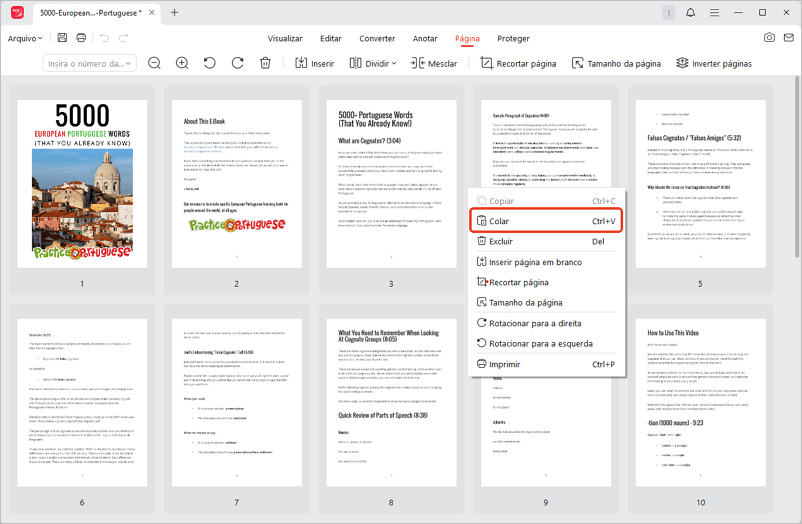Switch to the Proteger tab
The height and width of the screenshot is (524, 802).
(513, 38)
